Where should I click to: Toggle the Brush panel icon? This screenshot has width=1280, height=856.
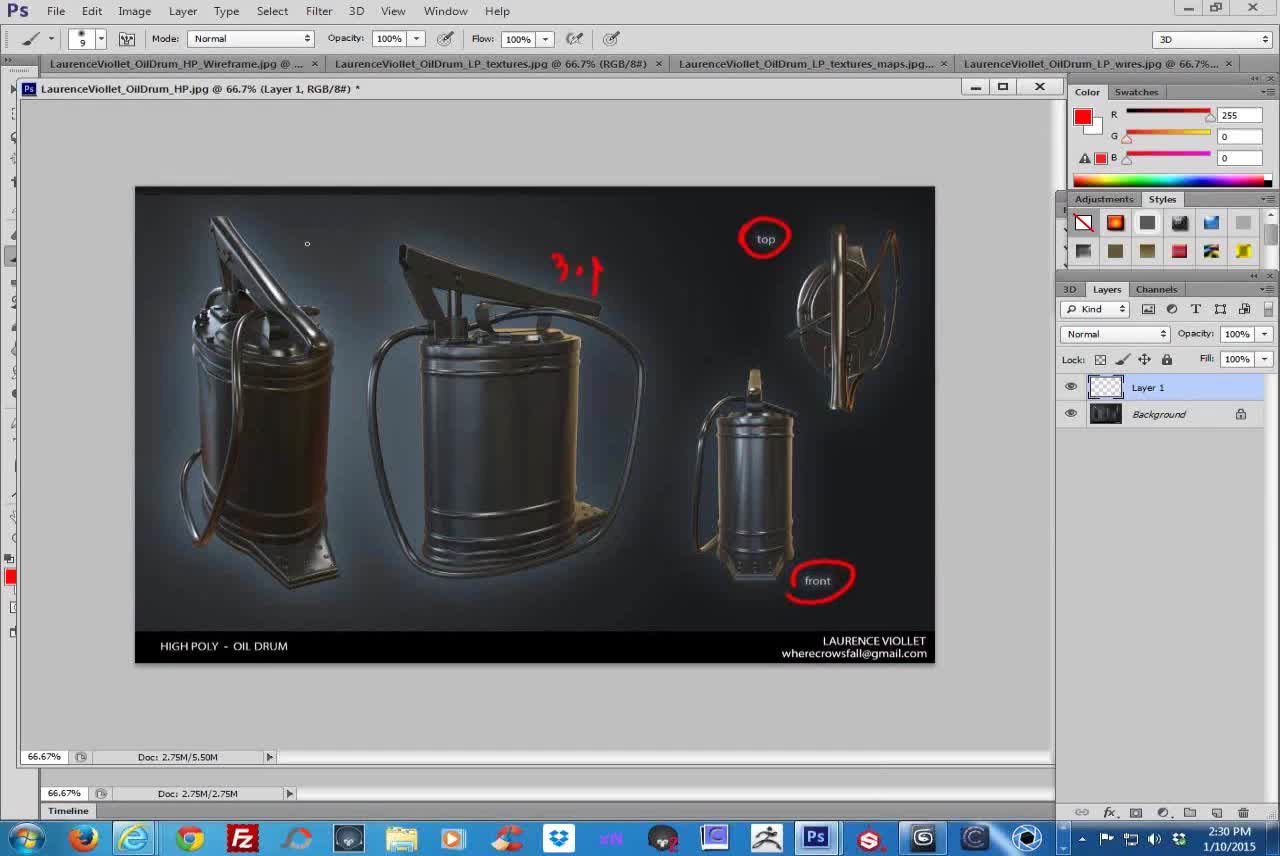coord(127,39)
